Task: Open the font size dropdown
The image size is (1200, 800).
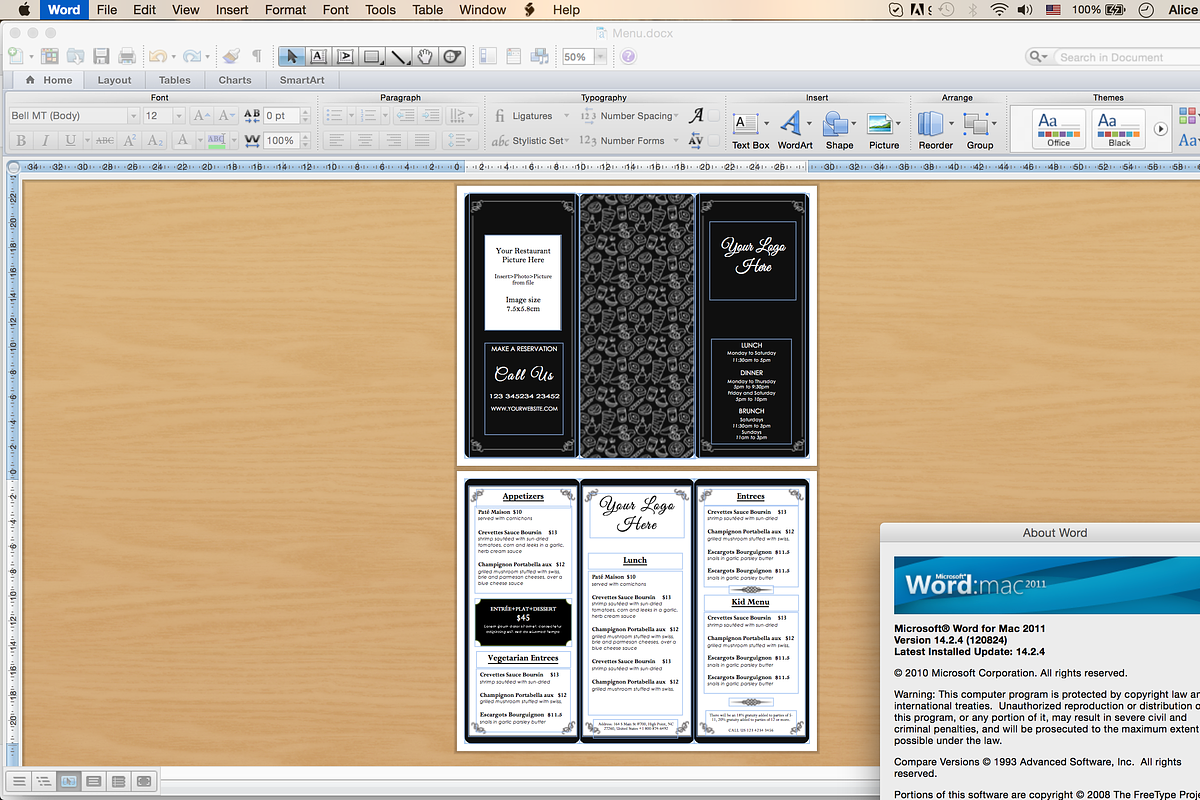Action: (x=179, y=116)
